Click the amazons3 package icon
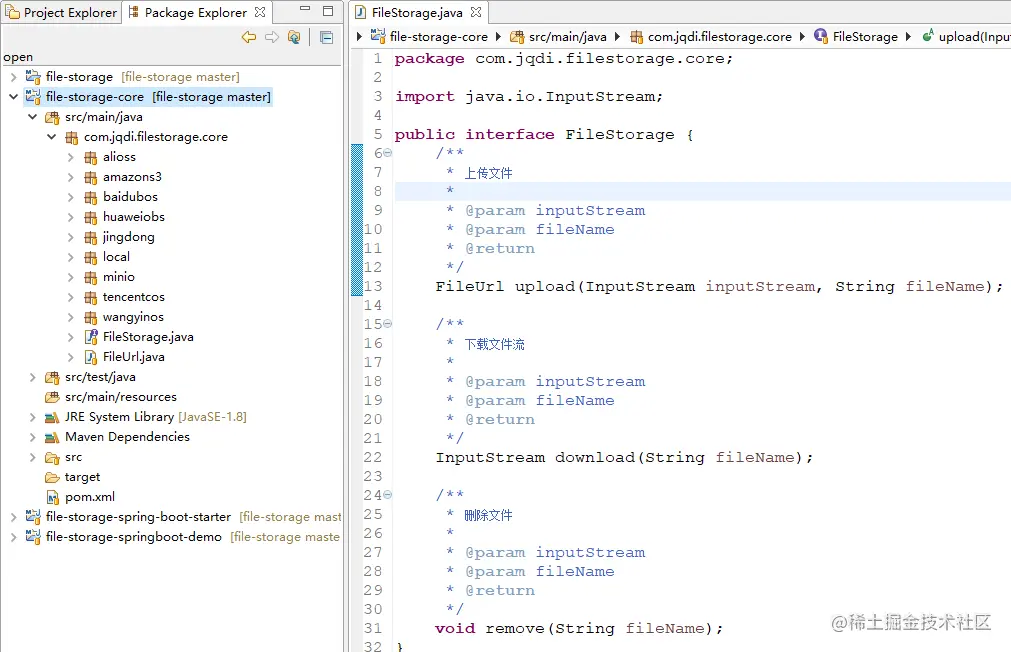This screenshot has height=652, width=1011. tap(91, 177)
